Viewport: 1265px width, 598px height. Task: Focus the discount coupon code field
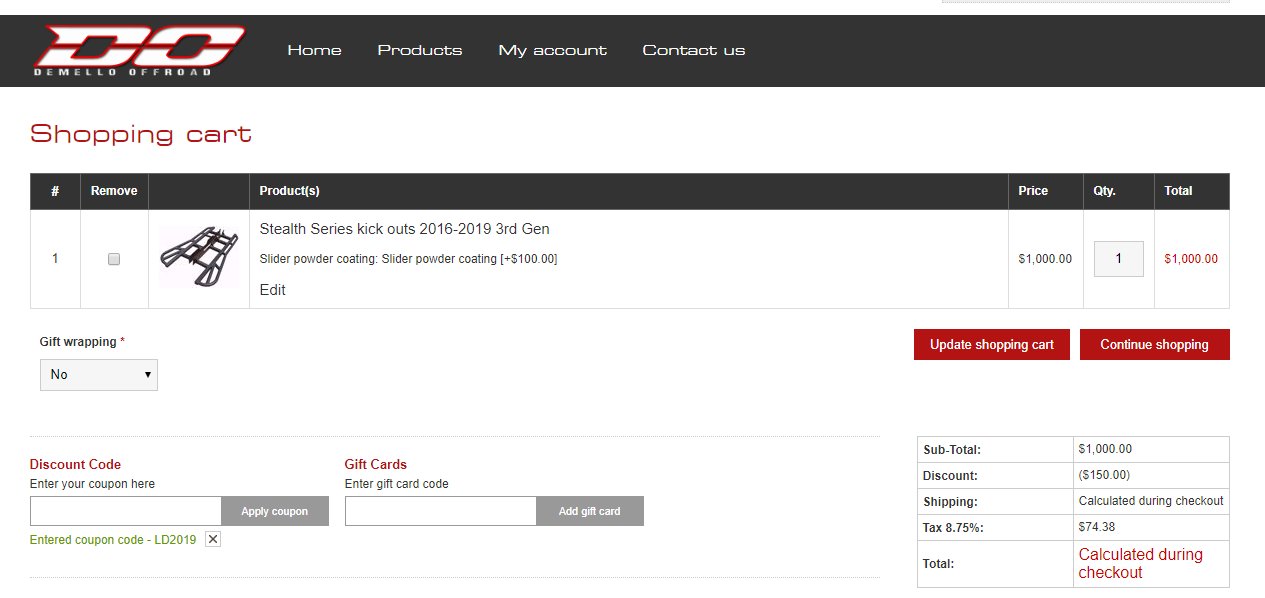(x=126, y=511)
